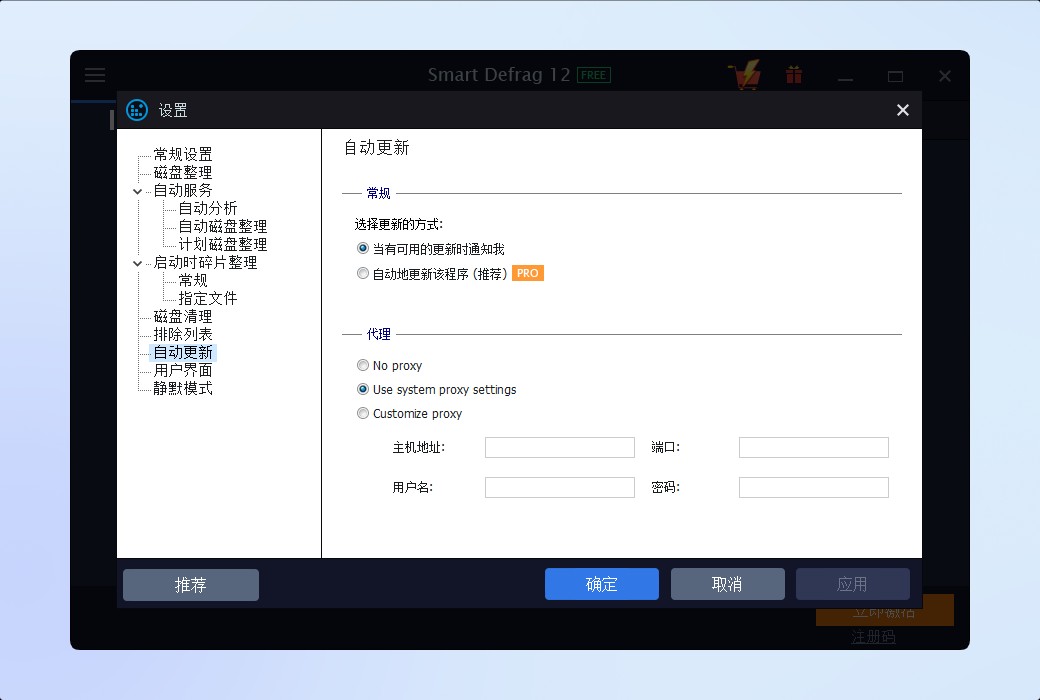Collapse the 自动服务 tree node
Image resolution: width=1040 pixels, height=700 pixels.
[137, 191]
